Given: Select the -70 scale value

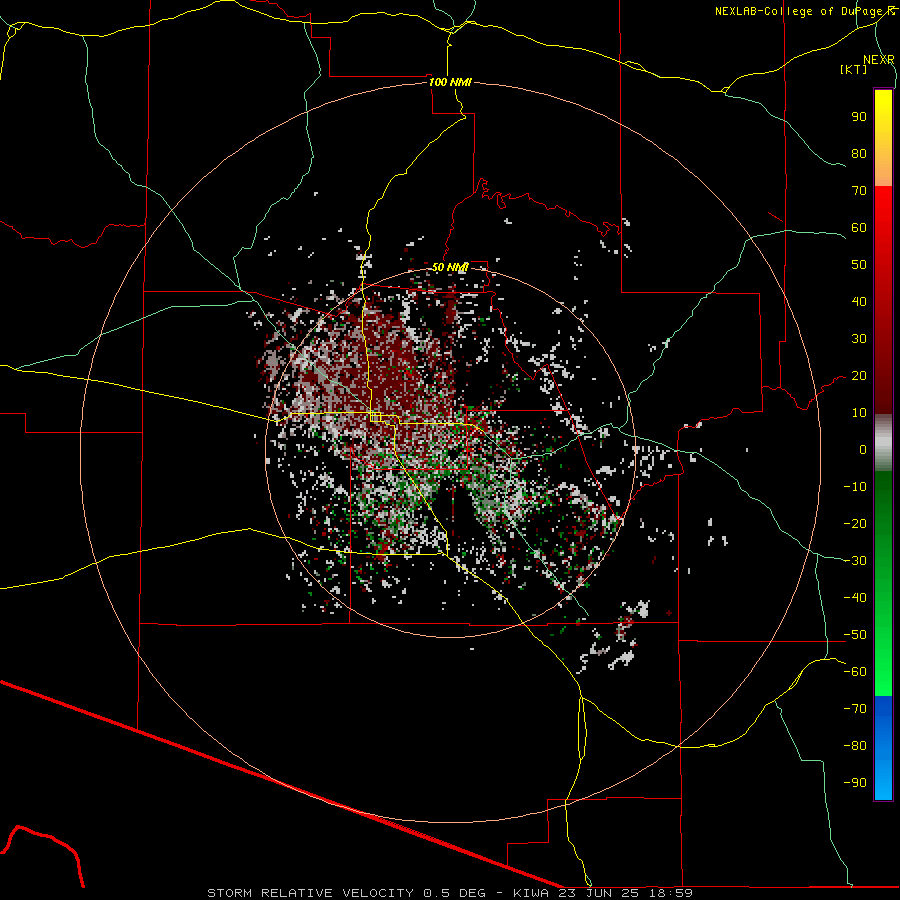Looking at the screenshot, I should click(x=855, y=709).
